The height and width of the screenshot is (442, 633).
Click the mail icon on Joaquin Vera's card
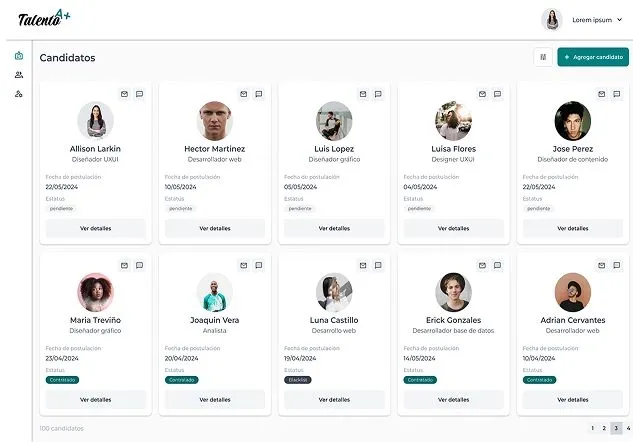pyautogui.click(x=244, y=265)
